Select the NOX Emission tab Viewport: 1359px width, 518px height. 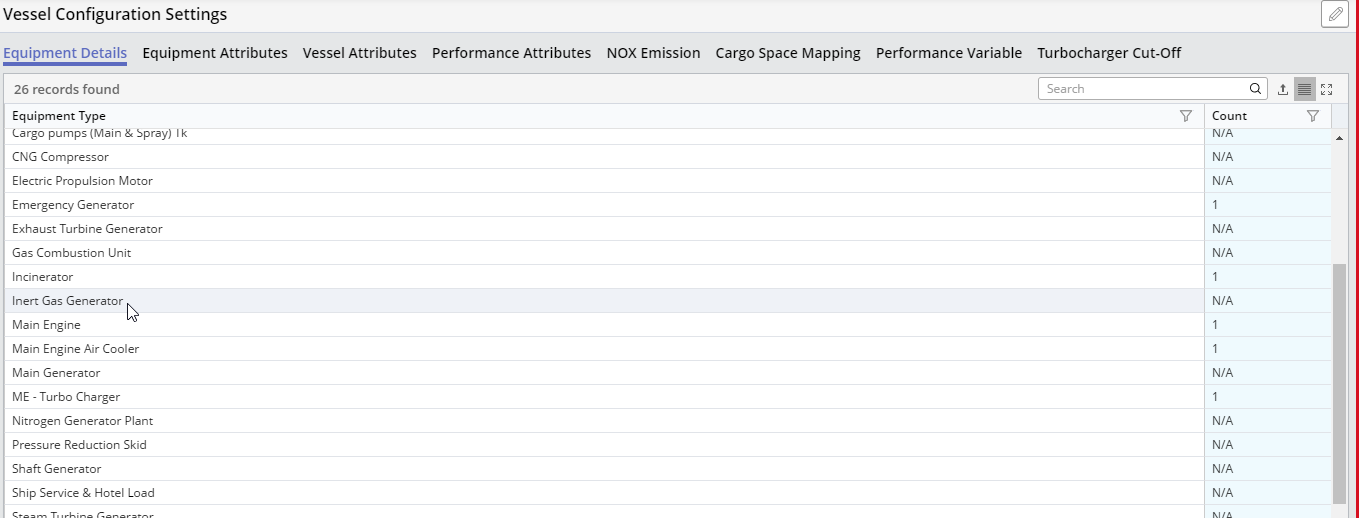tap(653, 53)
